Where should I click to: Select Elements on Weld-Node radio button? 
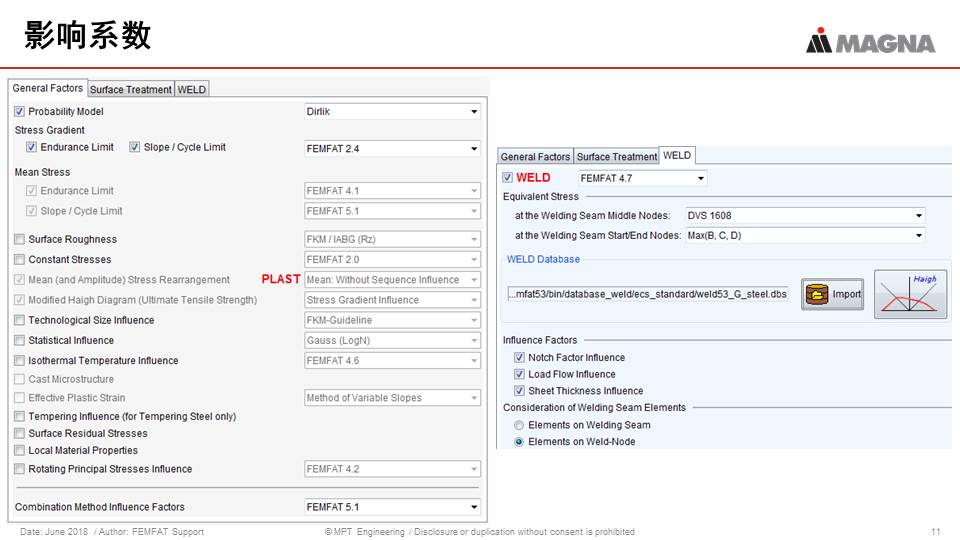tap(519, 442)
